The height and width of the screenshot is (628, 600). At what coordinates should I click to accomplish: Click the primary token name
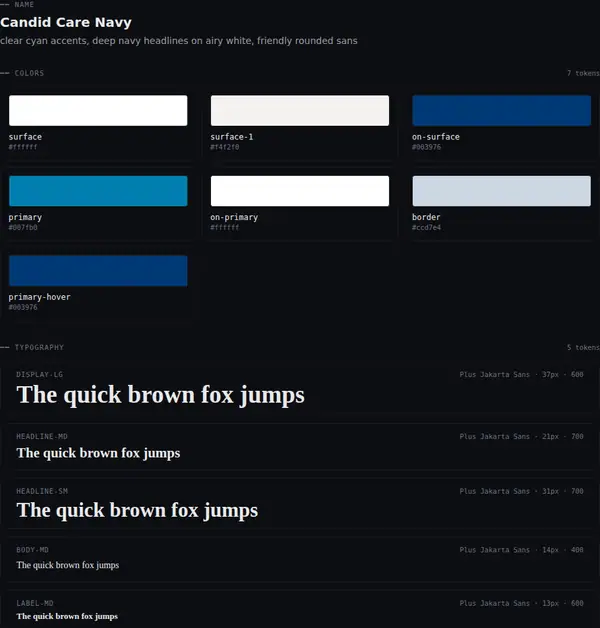25,217
